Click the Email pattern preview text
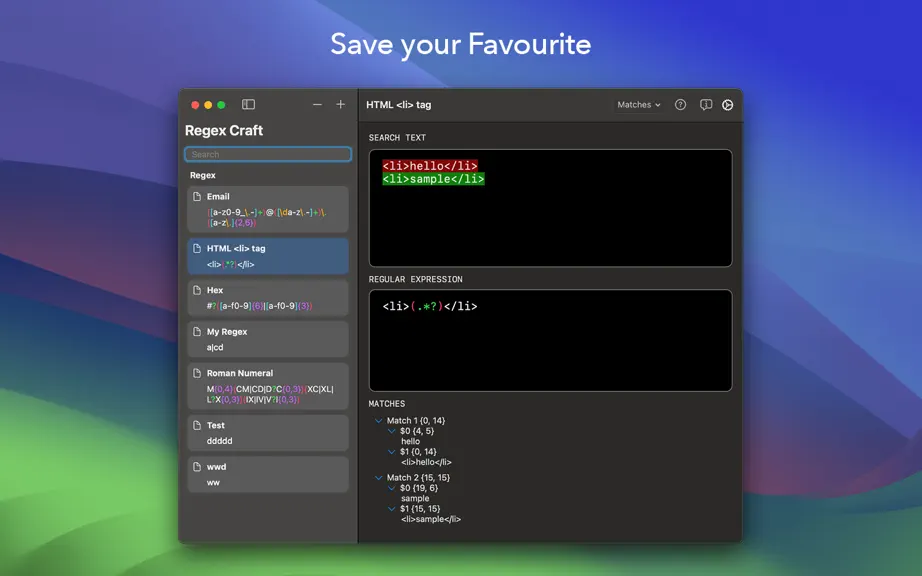Screen dimensions: 922x576 (x=267, y=217)
